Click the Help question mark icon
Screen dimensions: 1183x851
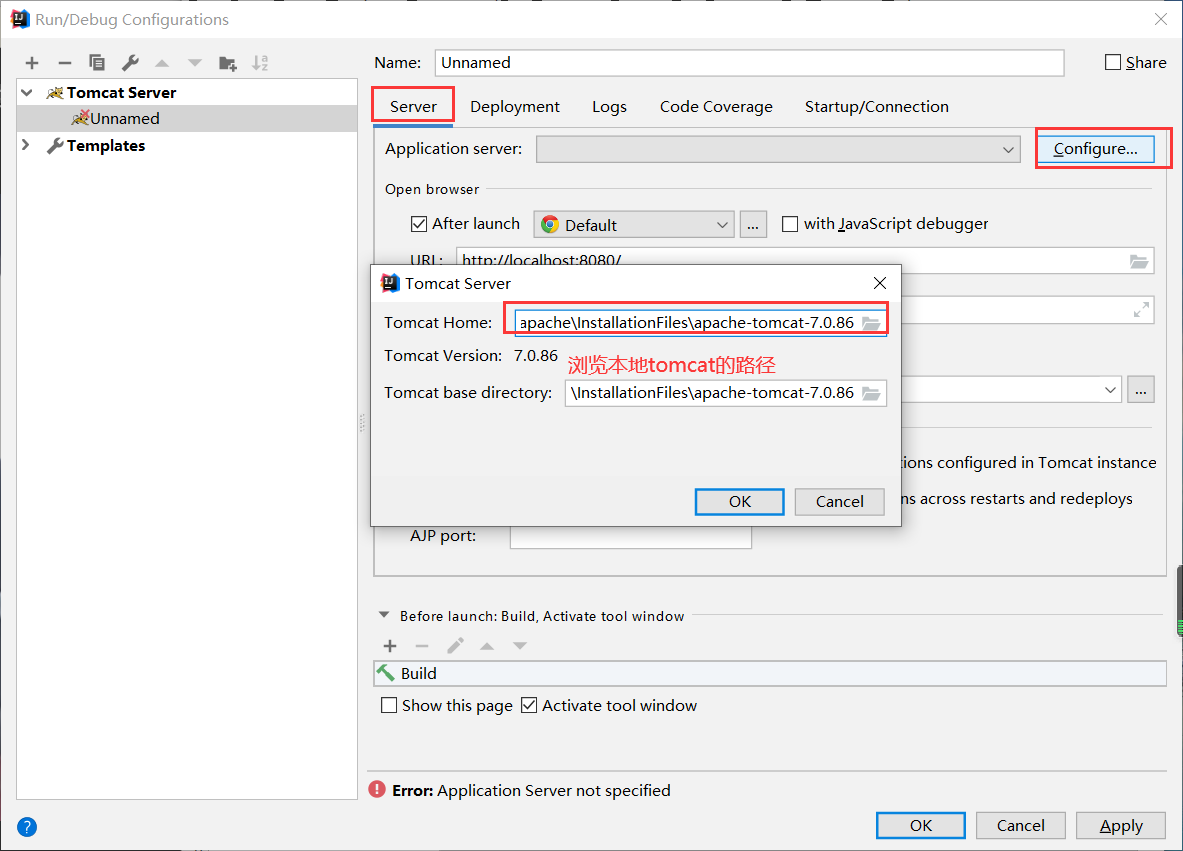coord(26,827)
